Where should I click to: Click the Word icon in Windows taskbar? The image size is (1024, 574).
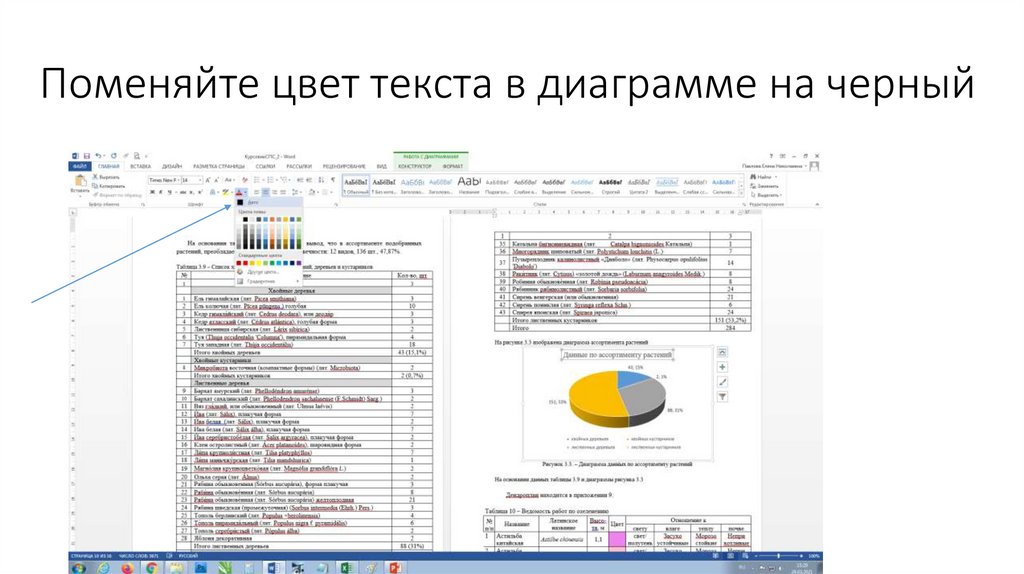point(273,567)
